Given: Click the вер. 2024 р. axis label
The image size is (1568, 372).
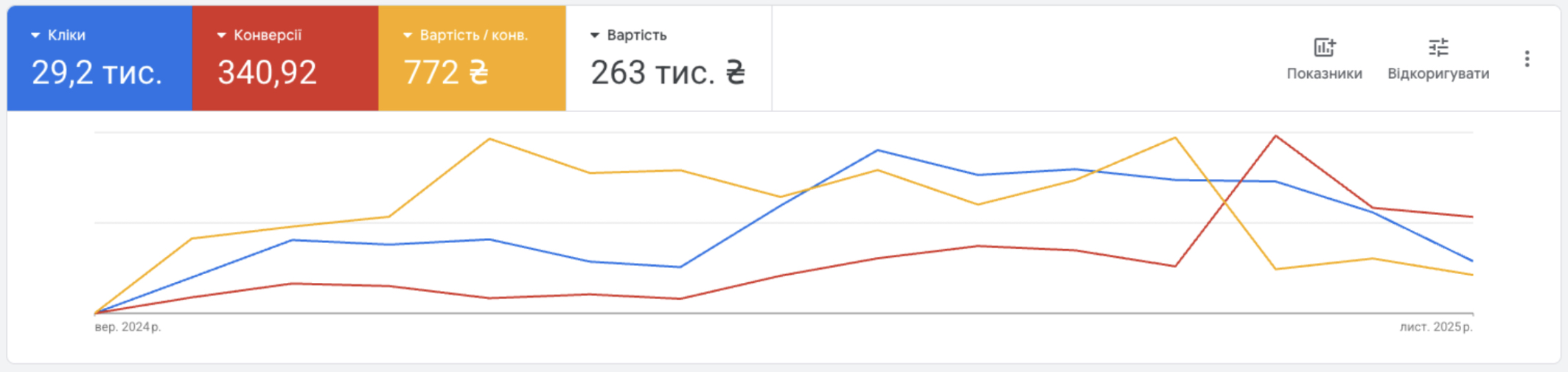Looking at the screenshot, I should point(128,327).
